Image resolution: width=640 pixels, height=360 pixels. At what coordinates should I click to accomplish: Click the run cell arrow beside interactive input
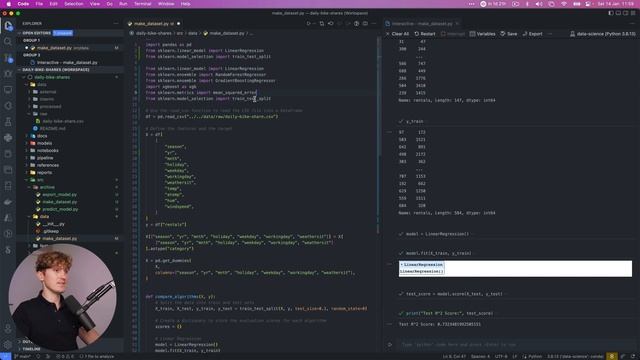pyautogui.click(x=390, y=344)
